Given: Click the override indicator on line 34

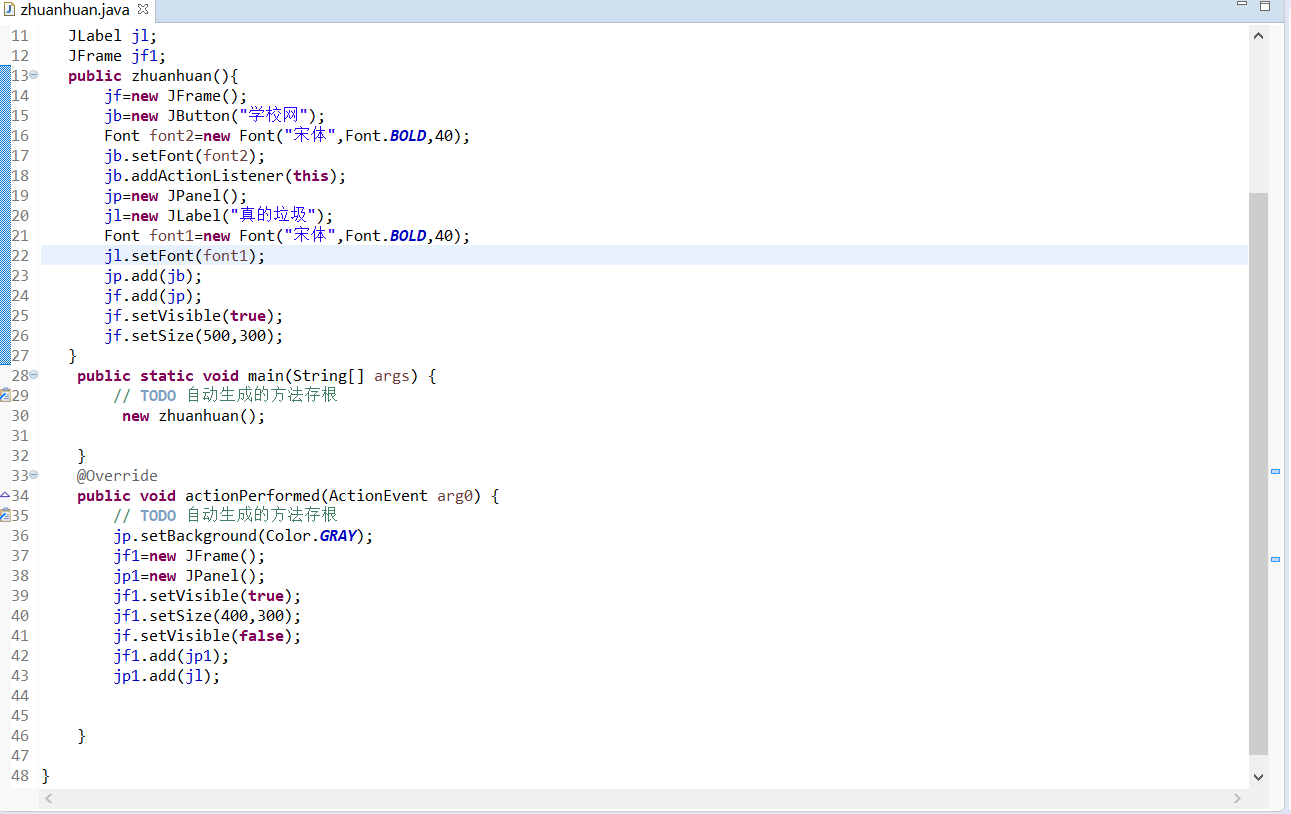Looking at the screenshot, I should (x=5, y=495).
